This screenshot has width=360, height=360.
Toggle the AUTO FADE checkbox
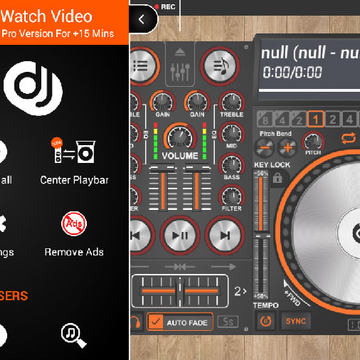155,322
